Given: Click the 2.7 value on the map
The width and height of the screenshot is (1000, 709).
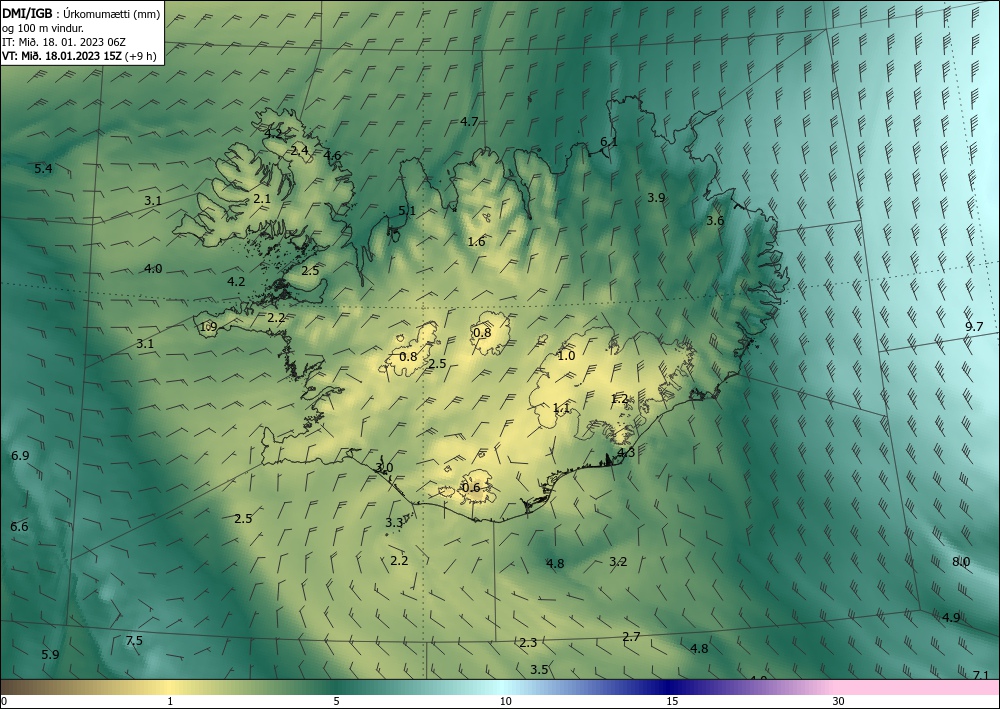Looking at the screenshot, I should [631, 636].
